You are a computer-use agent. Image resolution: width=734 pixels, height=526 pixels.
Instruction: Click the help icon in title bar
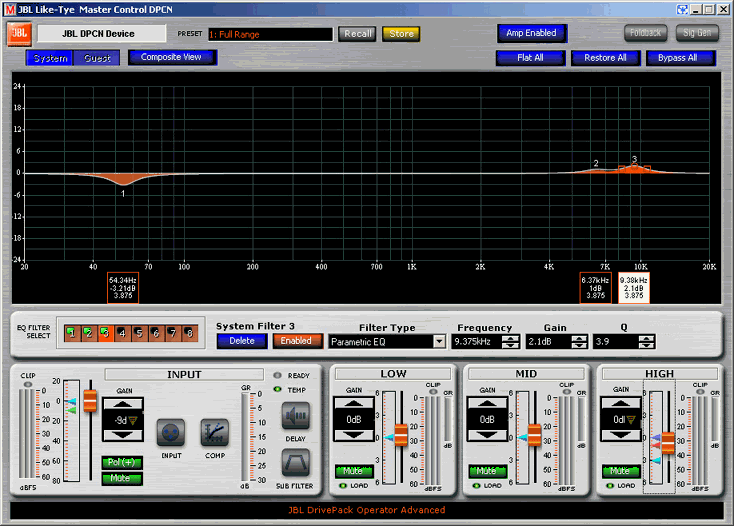click(683, 9)
